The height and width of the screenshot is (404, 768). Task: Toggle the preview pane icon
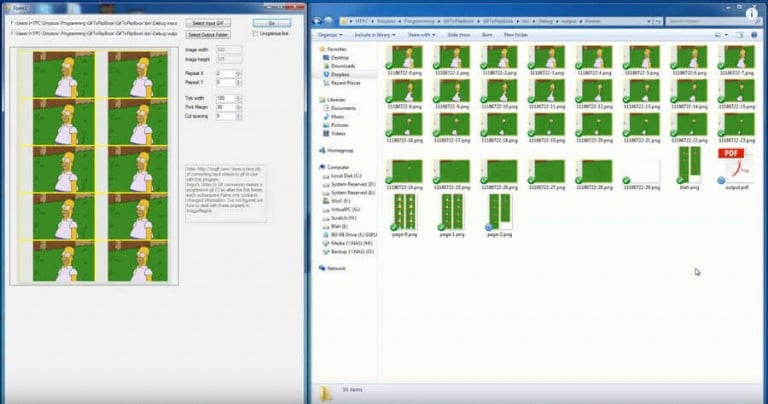point(740,35)
